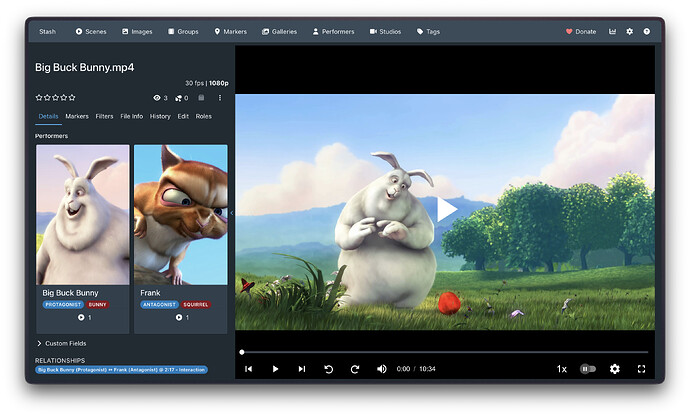Rate scene with the first star
This screenshot has width=690, height=416.
(39, 98)
